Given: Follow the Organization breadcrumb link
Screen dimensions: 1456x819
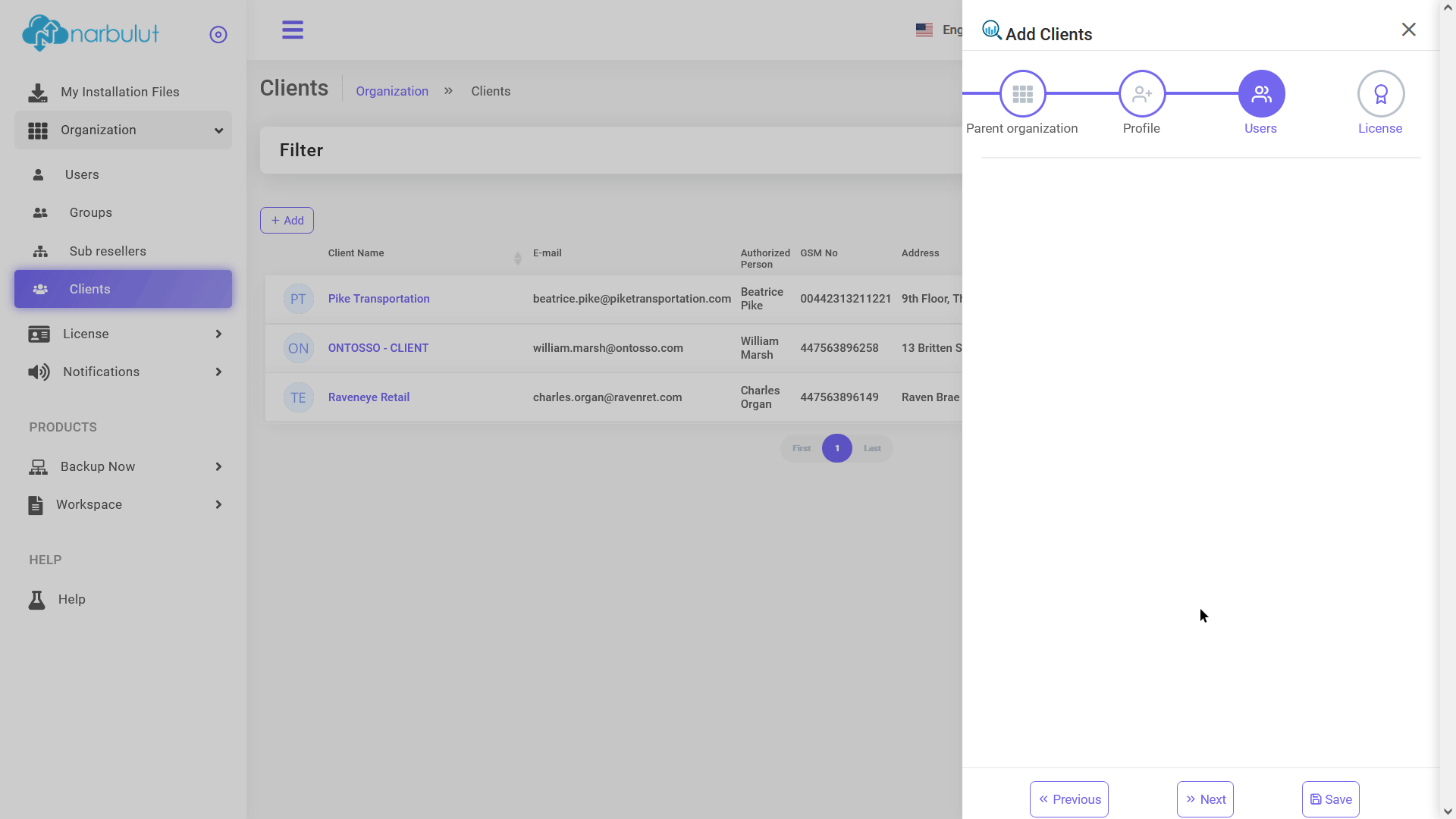Looking at the screenshot, I should [392, 91].
